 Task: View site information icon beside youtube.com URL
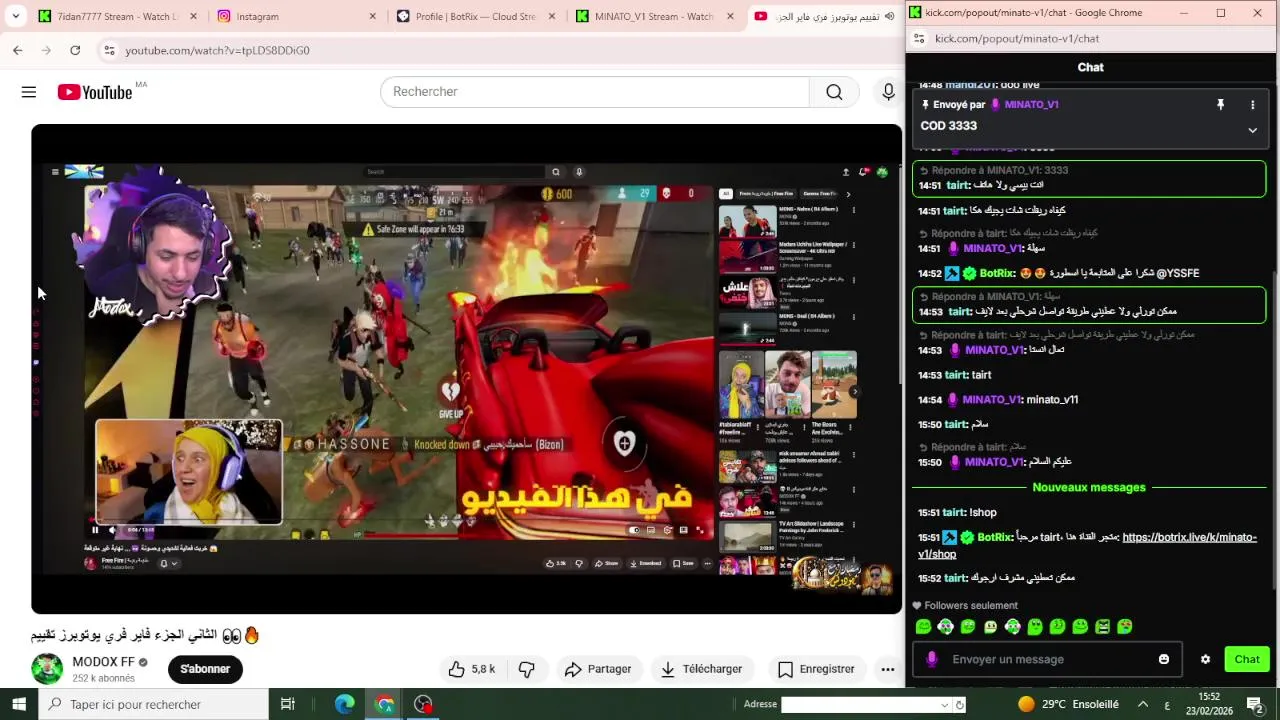108,50
